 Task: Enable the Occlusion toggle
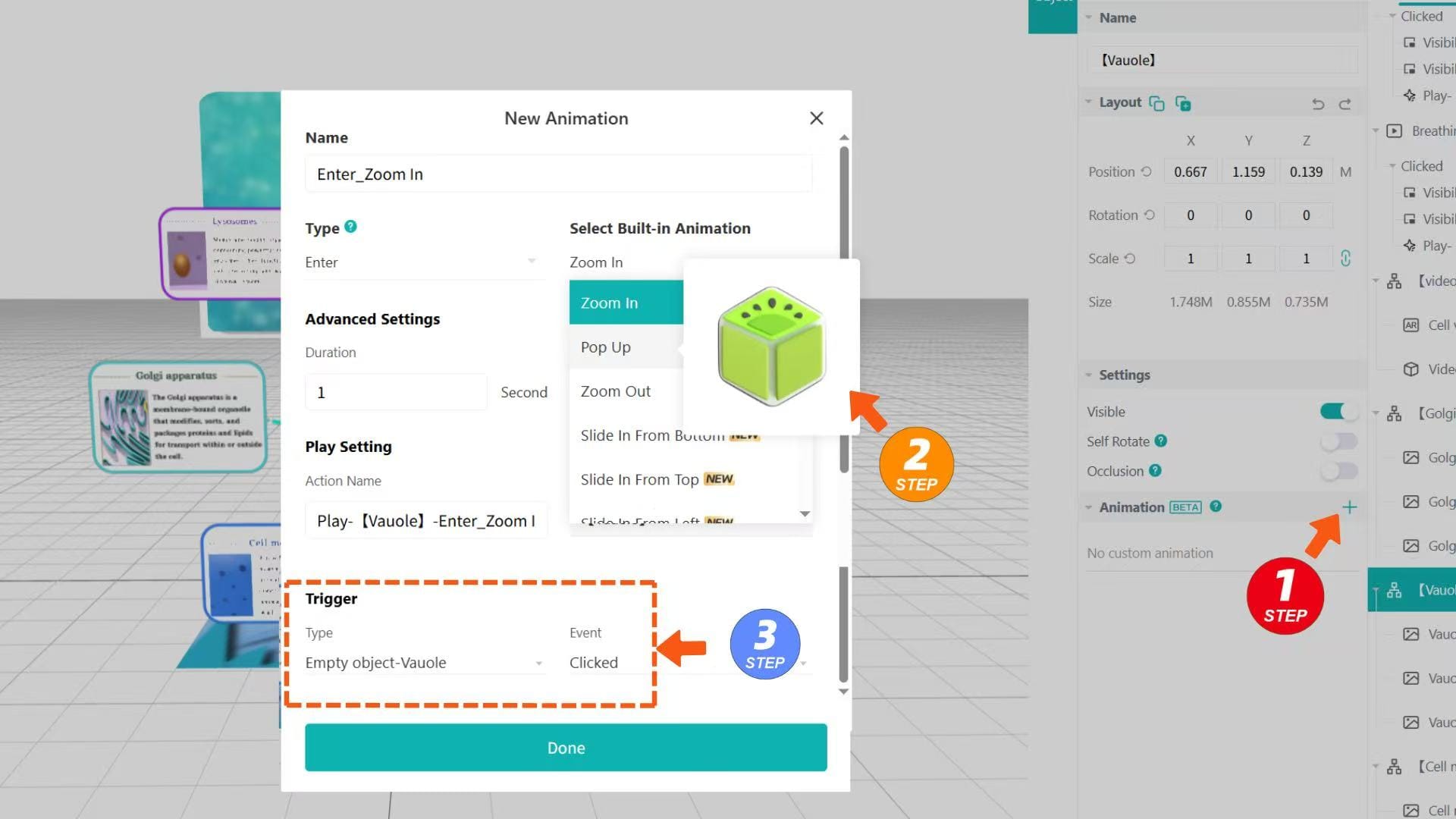pos(1337,470)
